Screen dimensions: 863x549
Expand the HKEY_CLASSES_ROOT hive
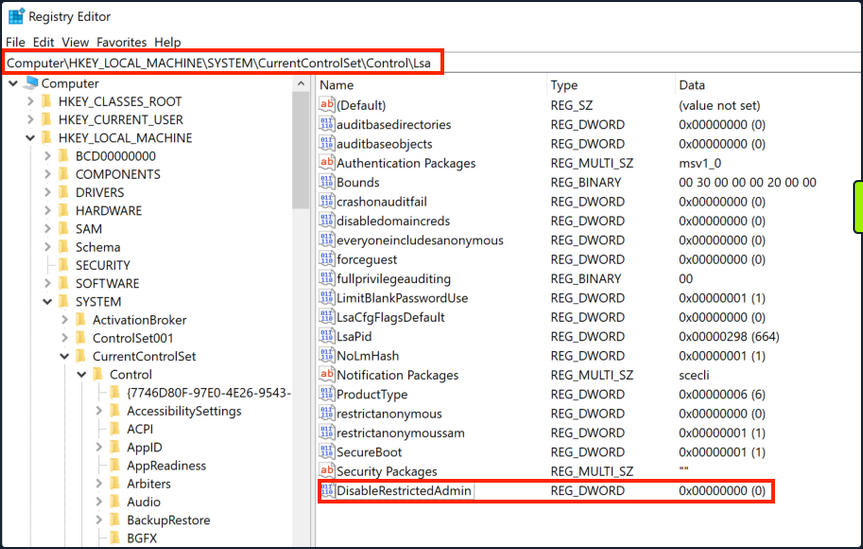point(30,101)
